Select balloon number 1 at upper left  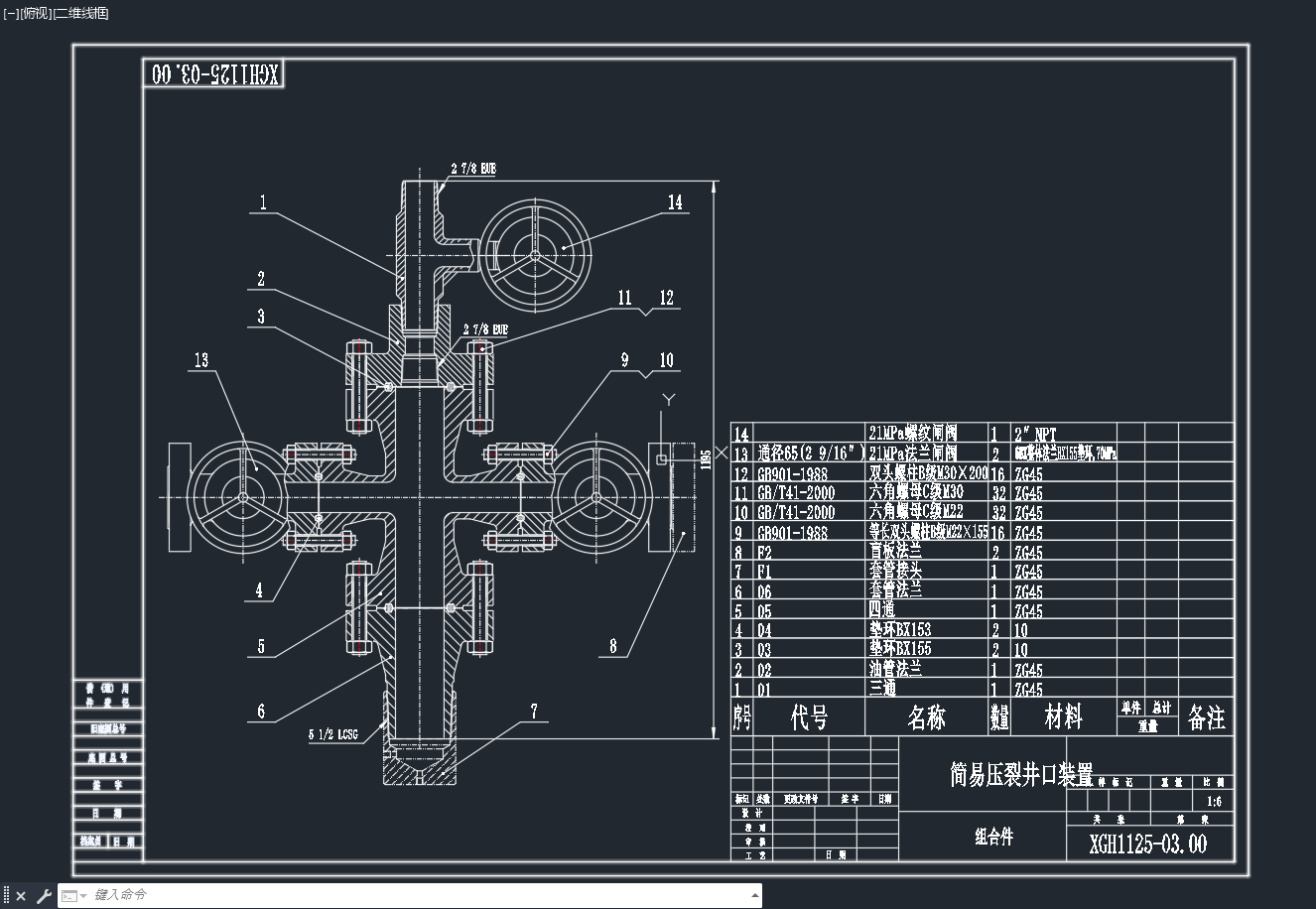(x=263, y=202)
